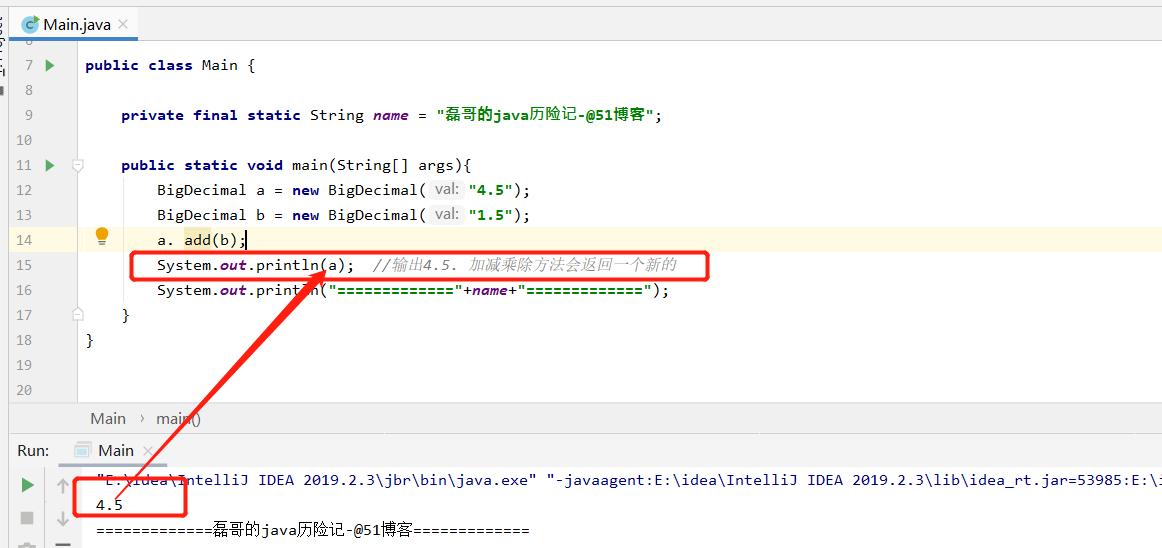Click the Run: panel label
Image resolution: width=1162 pixels, height=548 pixels.
33,450
